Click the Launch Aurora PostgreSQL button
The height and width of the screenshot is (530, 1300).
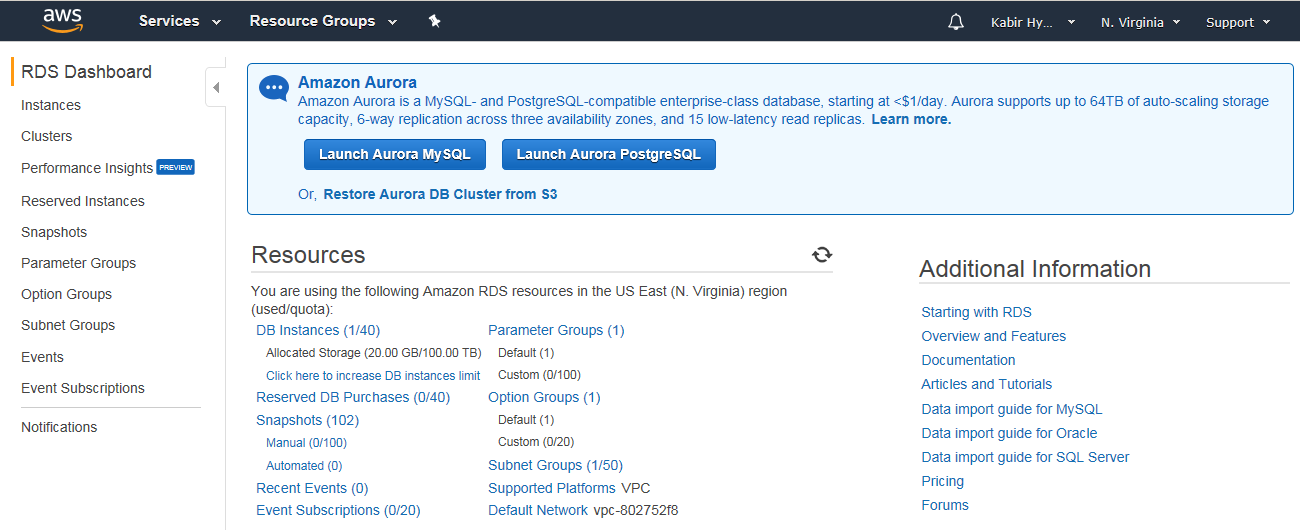tap(609, 154)
